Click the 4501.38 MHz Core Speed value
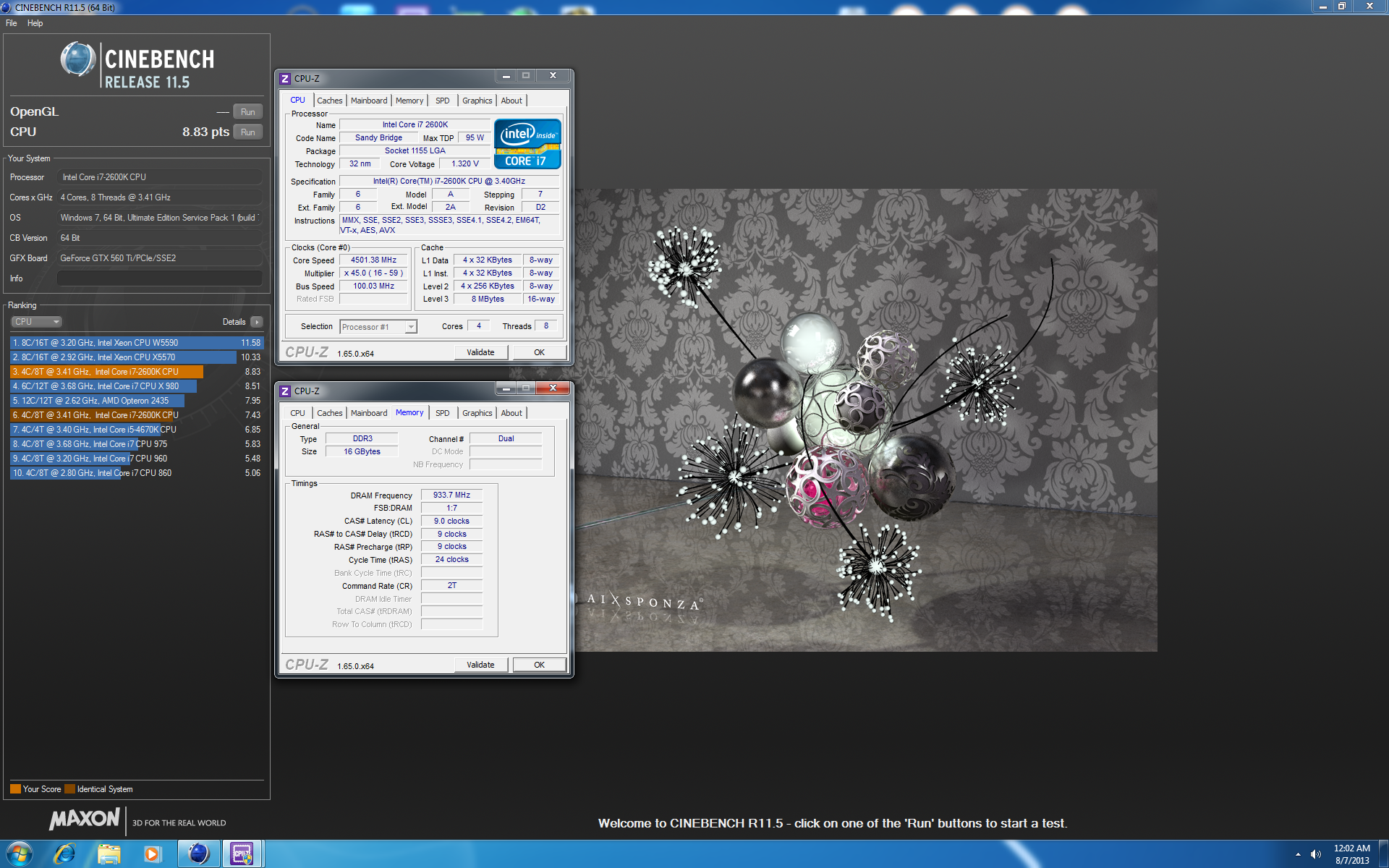Viewport: 1389px width, 868px height. tap(373, 260)
